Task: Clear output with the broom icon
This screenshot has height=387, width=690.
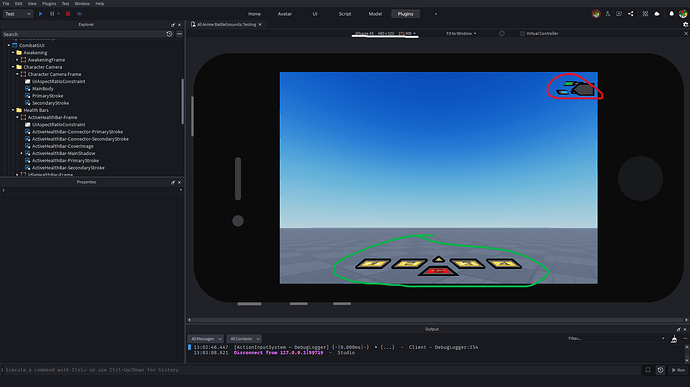Action: (x=674, y=339)
